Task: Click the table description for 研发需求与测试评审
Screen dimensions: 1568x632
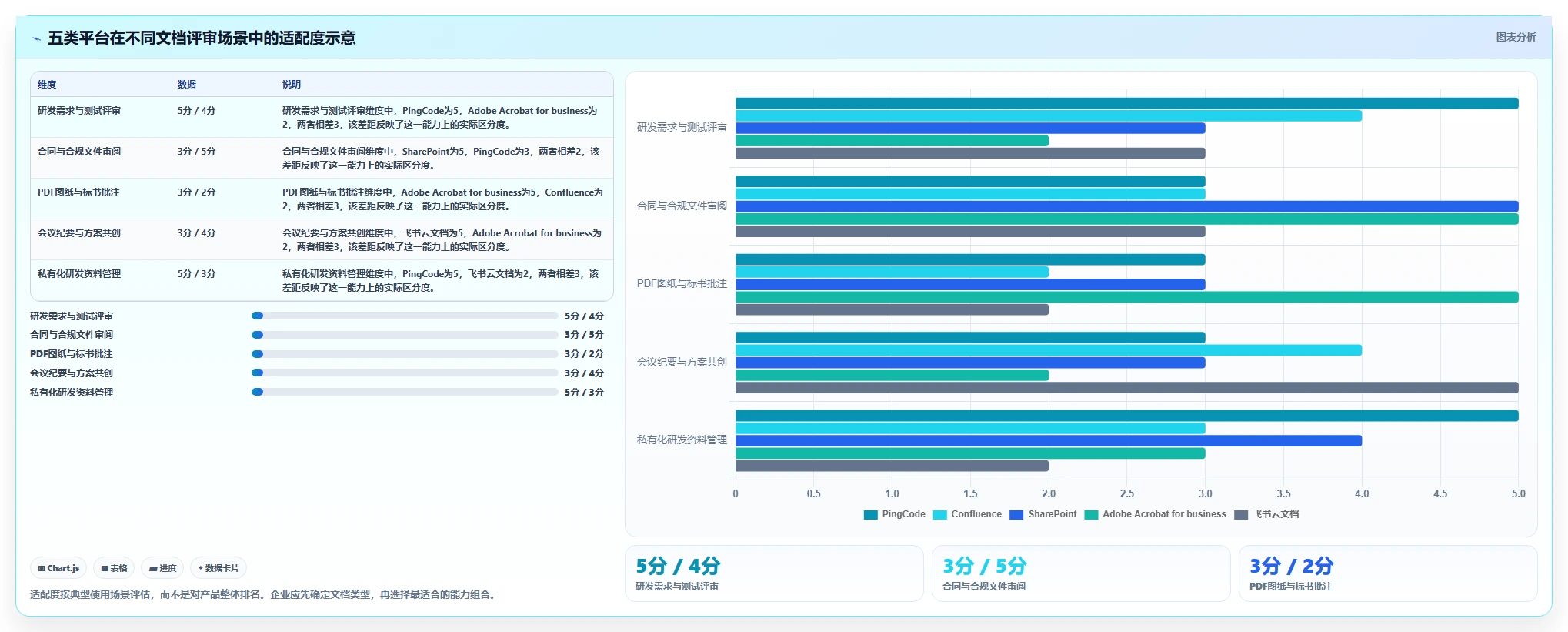Action: tap(440, 118)
